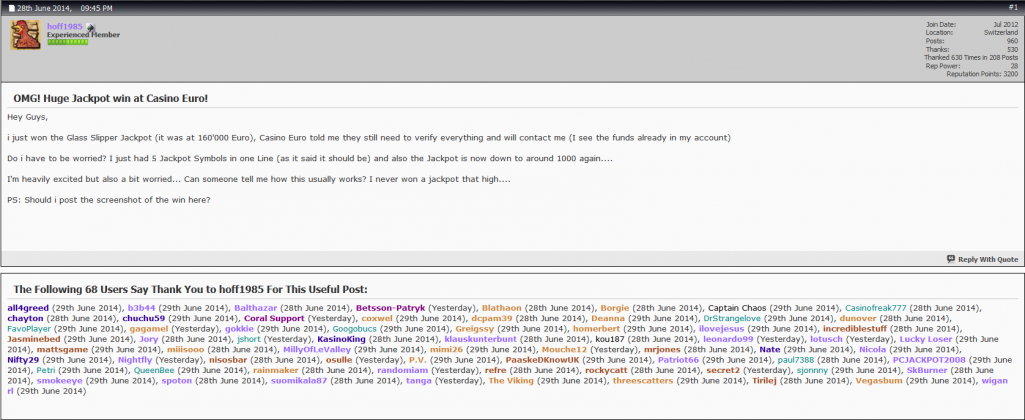1025x420 pixels.
Task: Open the post permalink #1
Action: (1013, 7)
